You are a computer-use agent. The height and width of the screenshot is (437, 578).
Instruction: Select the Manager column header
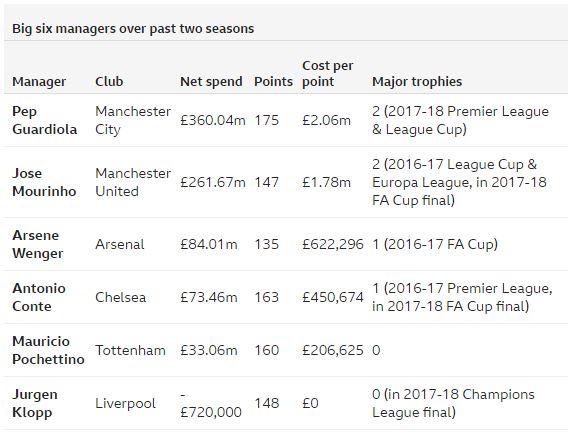[x=39, y=81]
